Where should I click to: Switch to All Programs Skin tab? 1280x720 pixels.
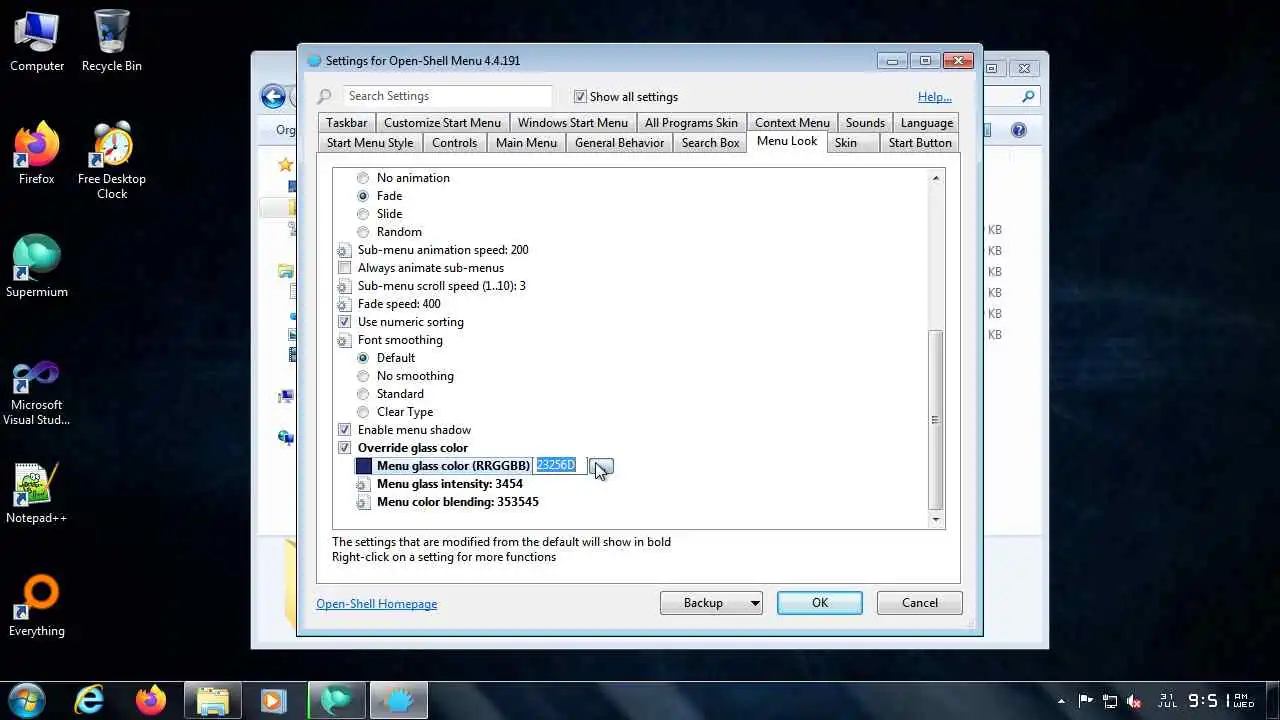click(691, 123)
